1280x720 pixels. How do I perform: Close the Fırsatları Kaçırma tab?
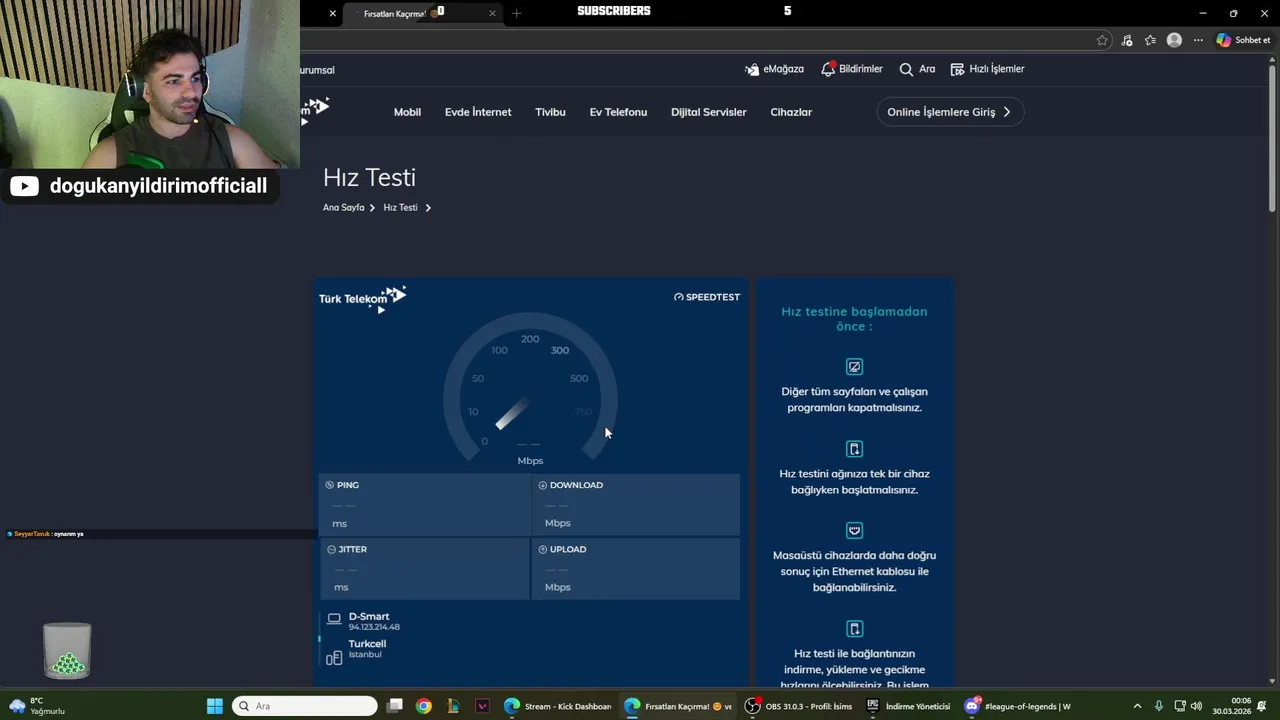point(492,13)
